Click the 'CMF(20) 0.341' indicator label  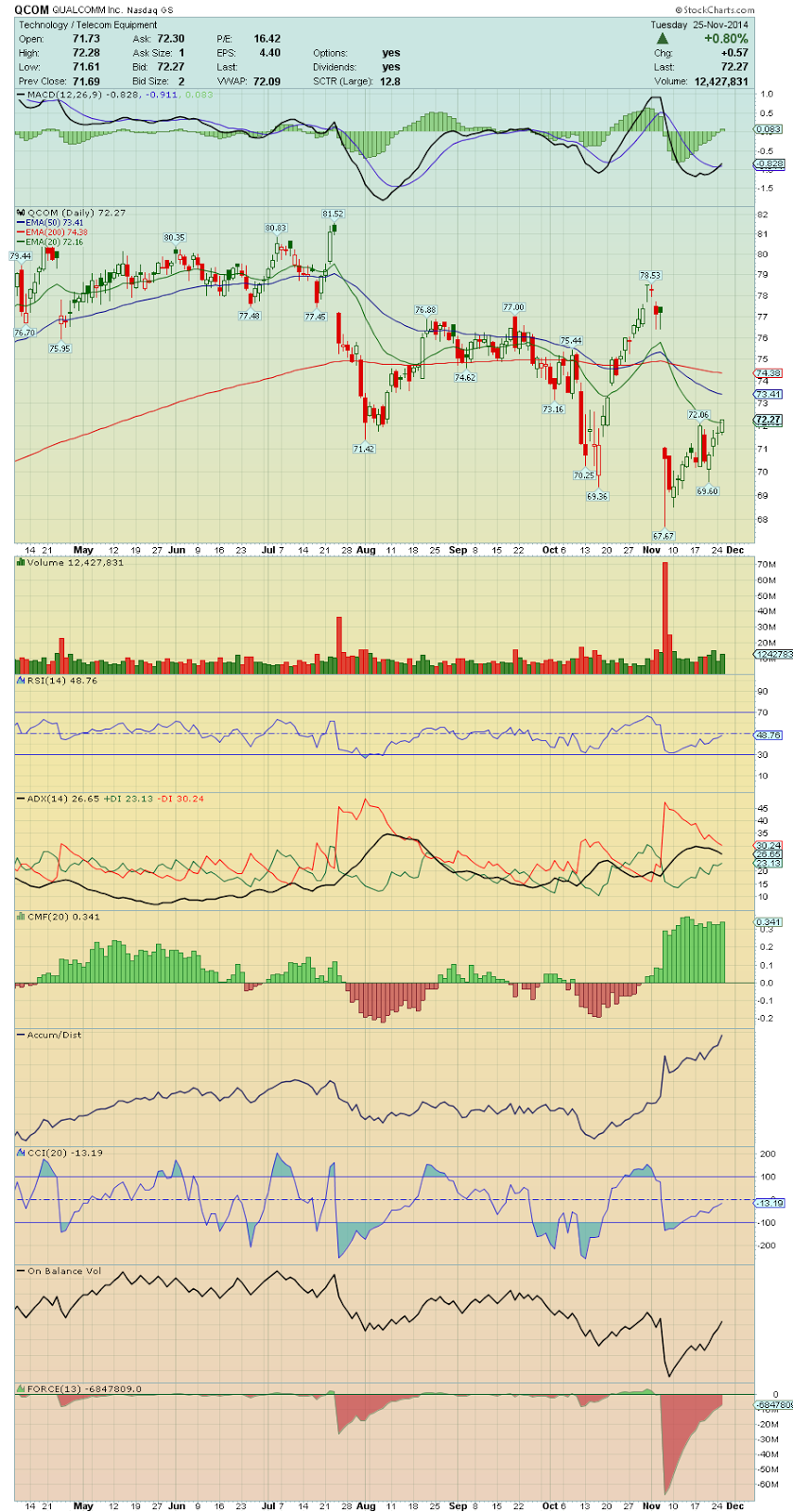[63, 917]
